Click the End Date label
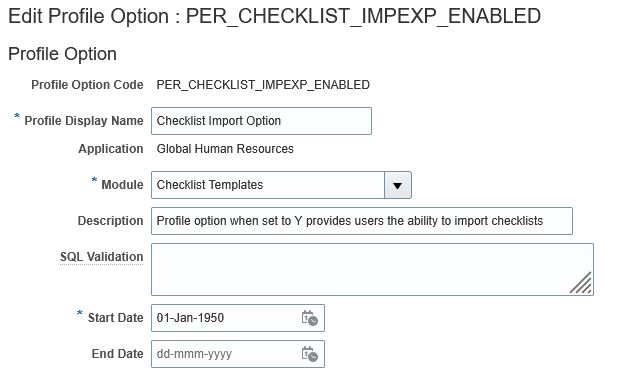627x378 pixels. (118, 354)
